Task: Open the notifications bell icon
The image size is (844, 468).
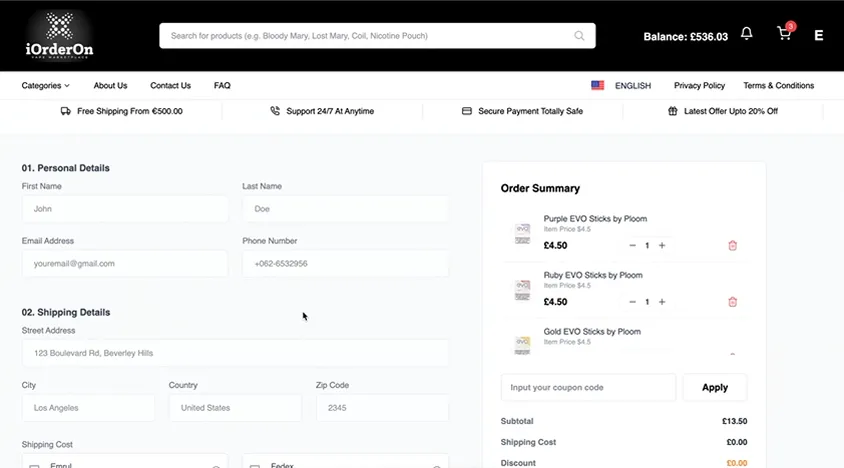Action: click(x=747, y=34)
